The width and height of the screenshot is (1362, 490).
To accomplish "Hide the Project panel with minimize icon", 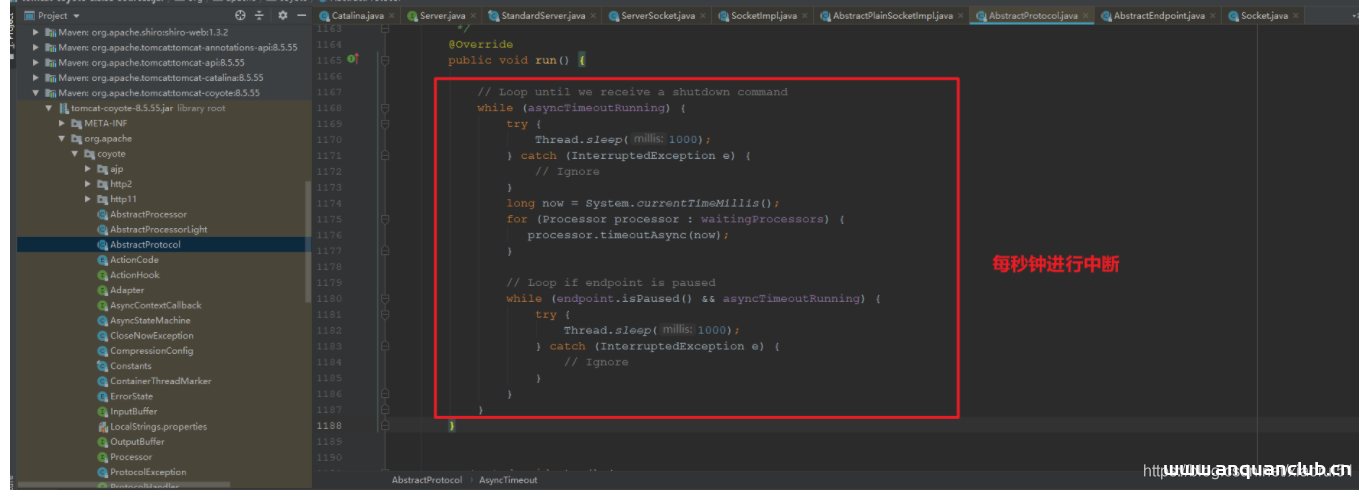I will click(299, 16).
